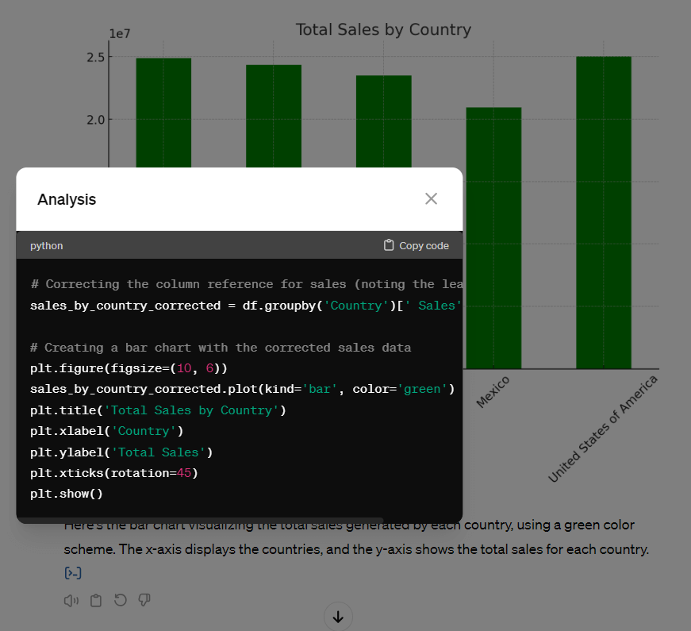
Task: Click the 'Total Sales by Country' chart title
Action: (383, 30)
